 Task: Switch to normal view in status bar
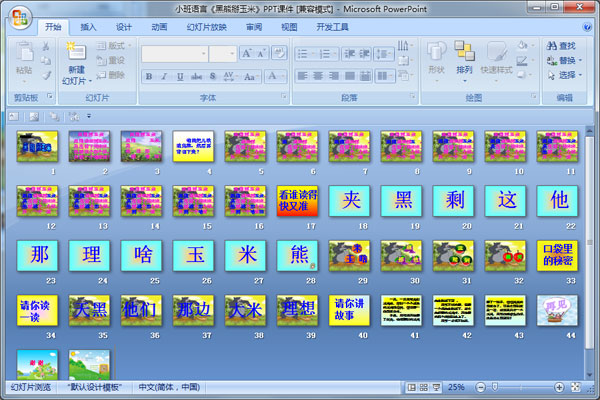coord(410,387)
